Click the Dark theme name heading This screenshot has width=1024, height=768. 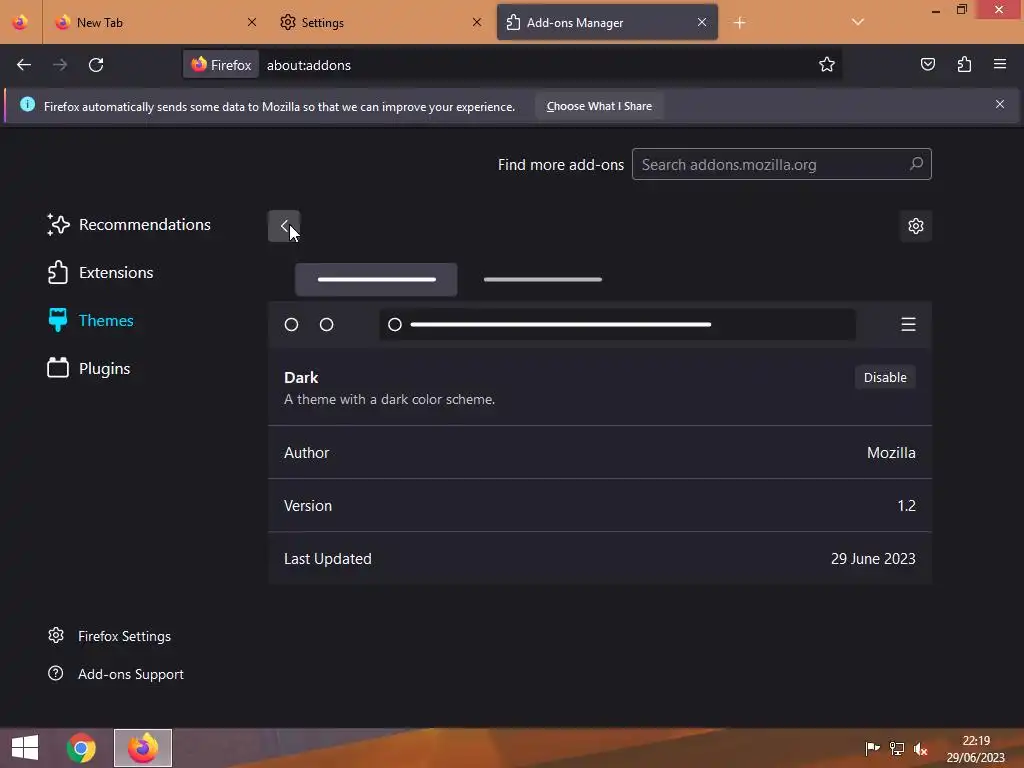coord(301,377)
